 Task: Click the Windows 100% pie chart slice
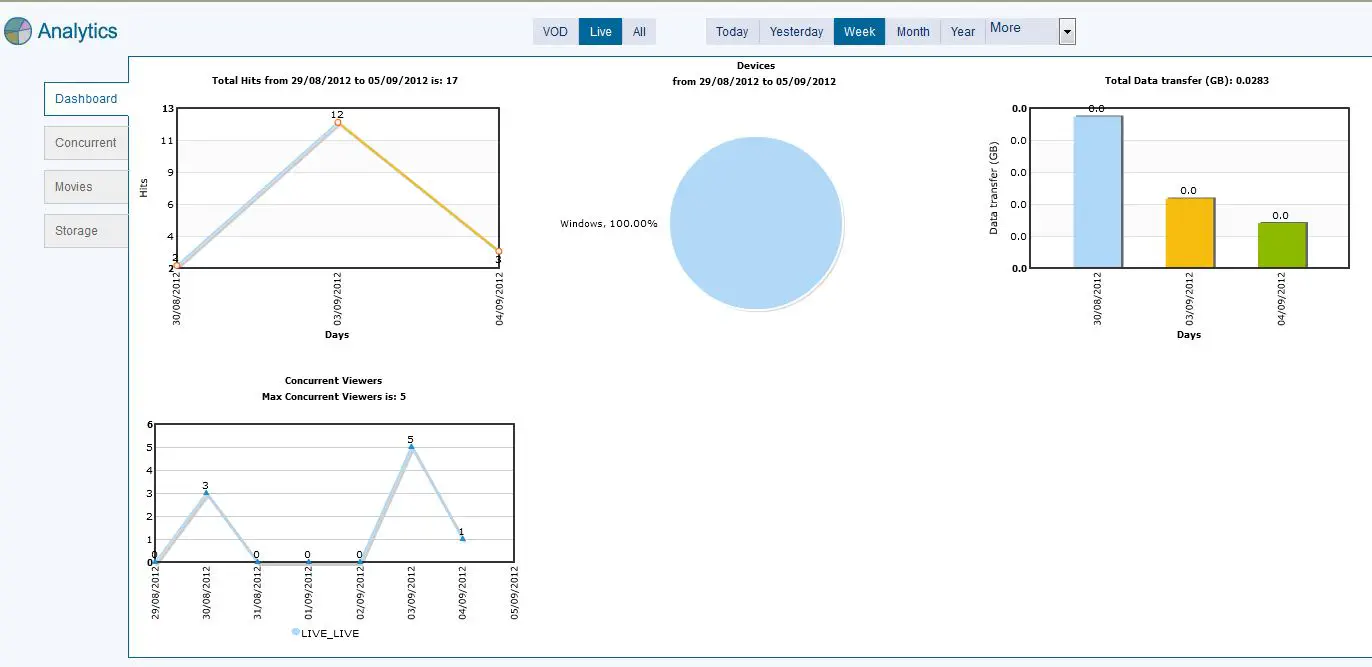755,224
